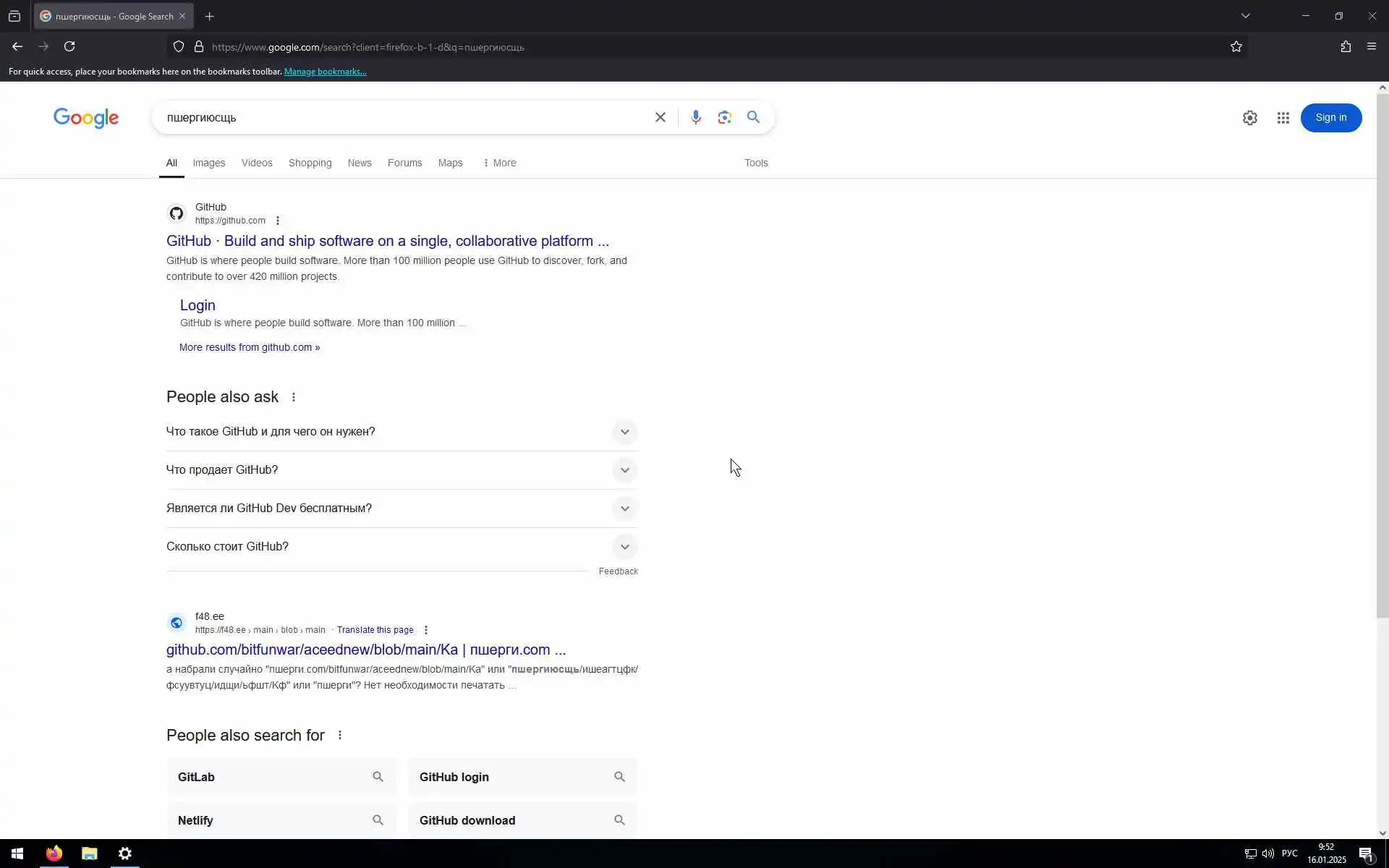Open Google Lens image search
This screenshot has height=868, width=1389.
coord(724,117)
